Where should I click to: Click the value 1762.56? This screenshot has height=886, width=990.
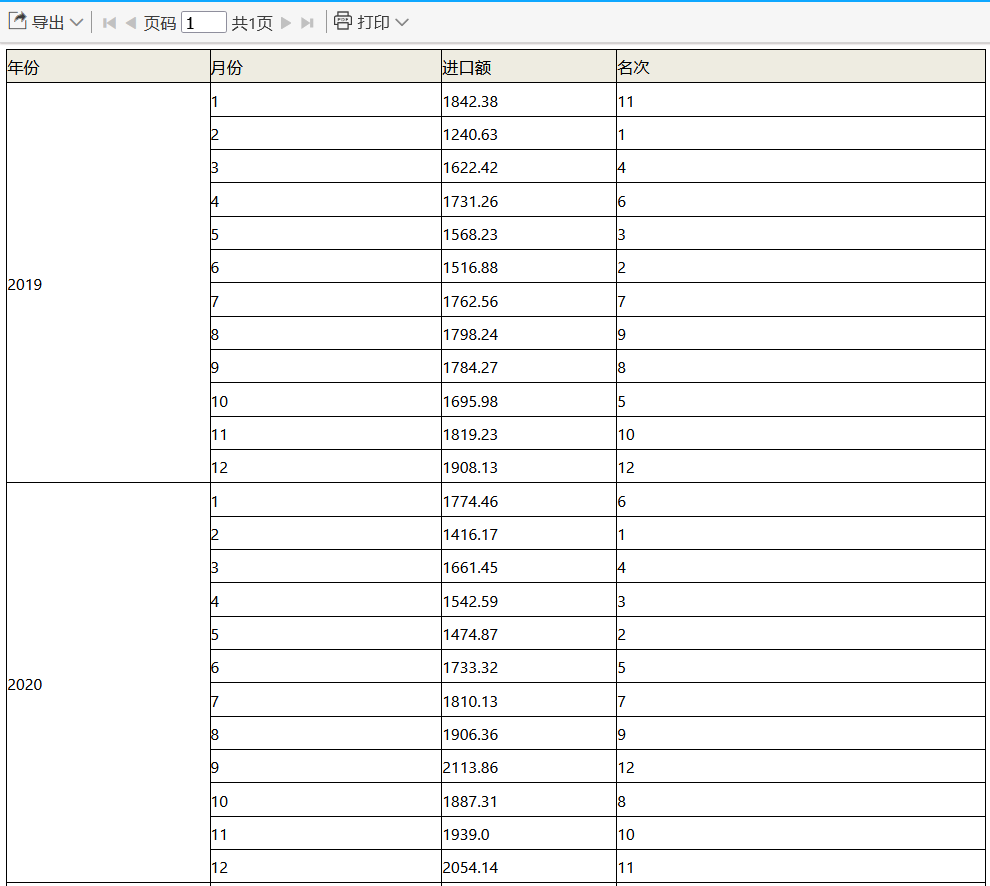click(x=470, y=301)
